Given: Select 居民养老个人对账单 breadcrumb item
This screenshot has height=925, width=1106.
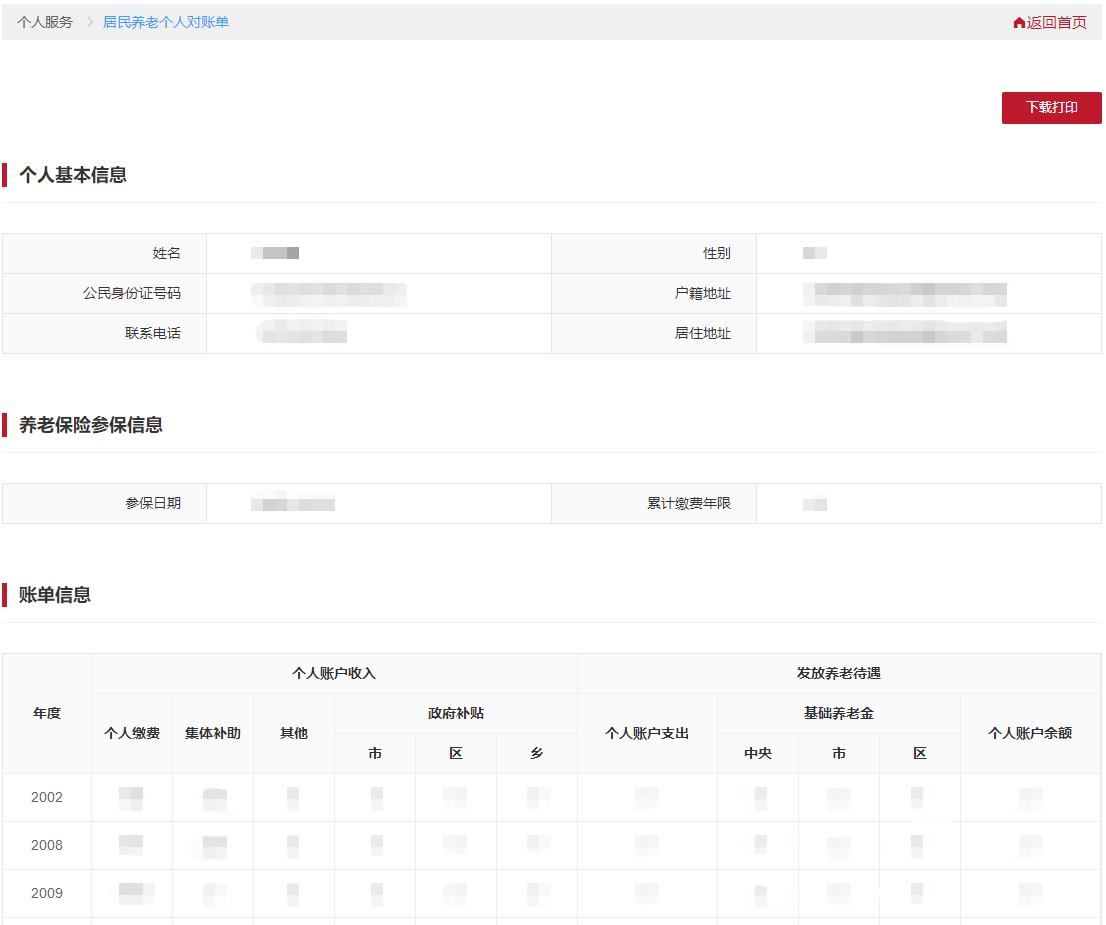Looking at the screenshot, I should pos(164,22).
